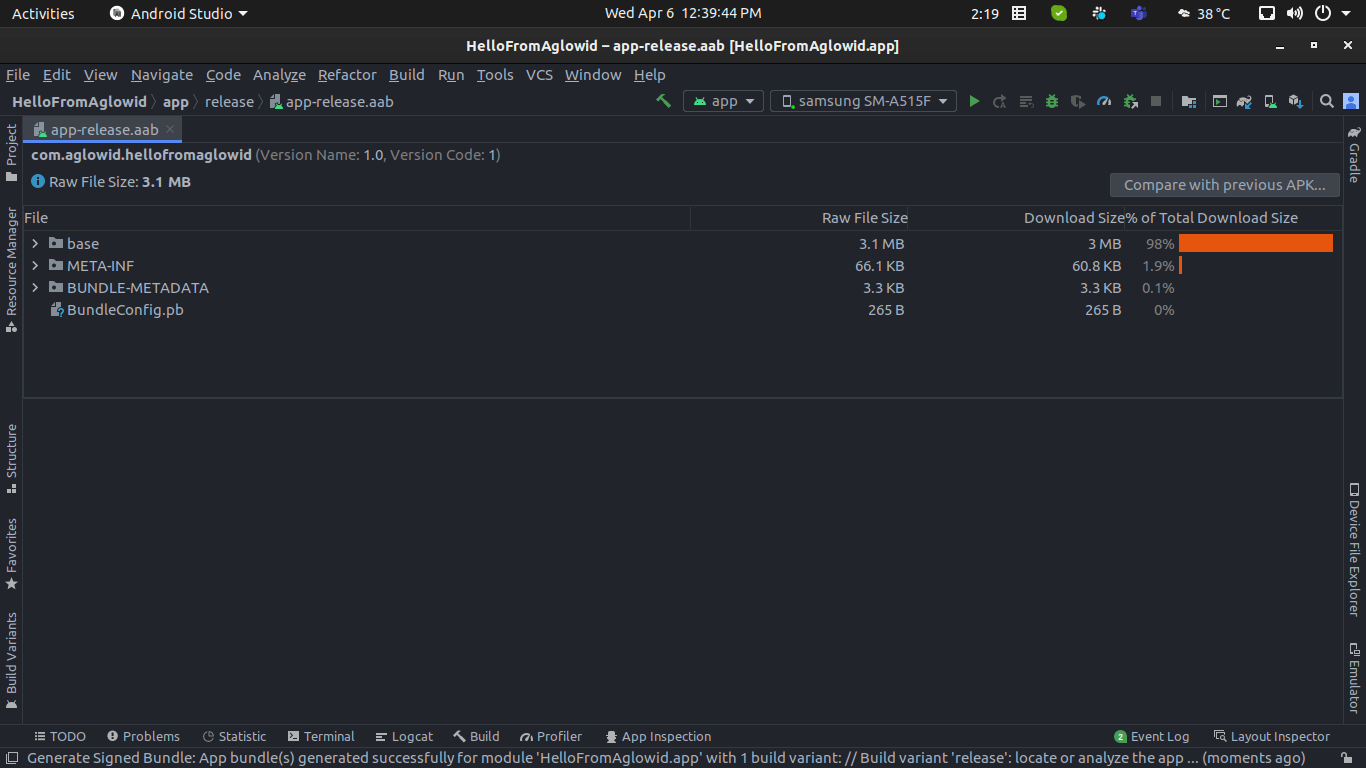Click the HelloFromAglowid breadcrumb

(79, 101)
